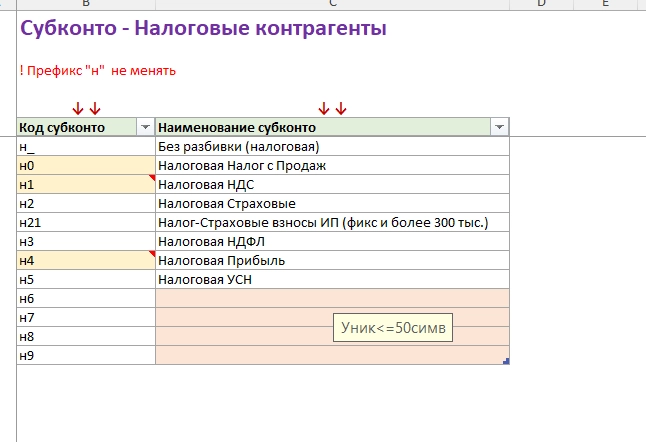Screen dimensions: 646x442
Task: Click the Уник<=50симв tooltip
Action: coord(393,327)
